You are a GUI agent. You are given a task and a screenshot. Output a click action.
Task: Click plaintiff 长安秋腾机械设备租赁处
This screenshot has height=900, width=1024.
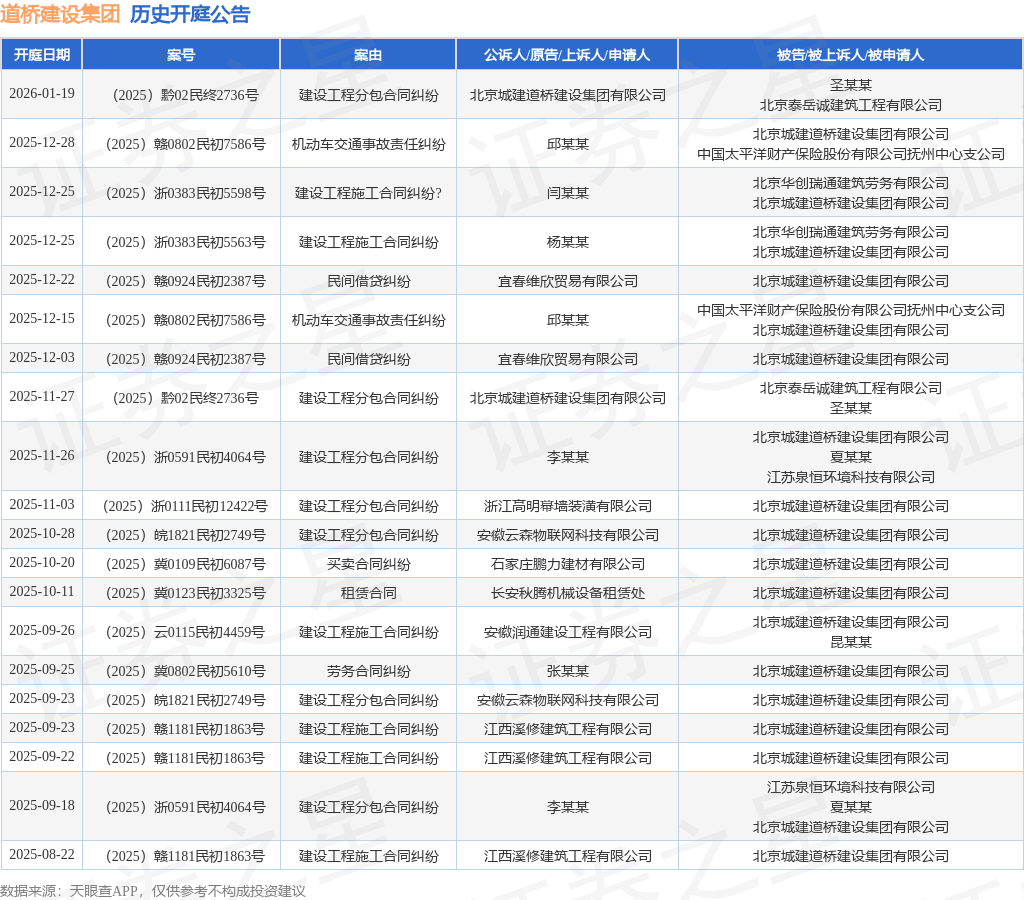coord(568,593)
